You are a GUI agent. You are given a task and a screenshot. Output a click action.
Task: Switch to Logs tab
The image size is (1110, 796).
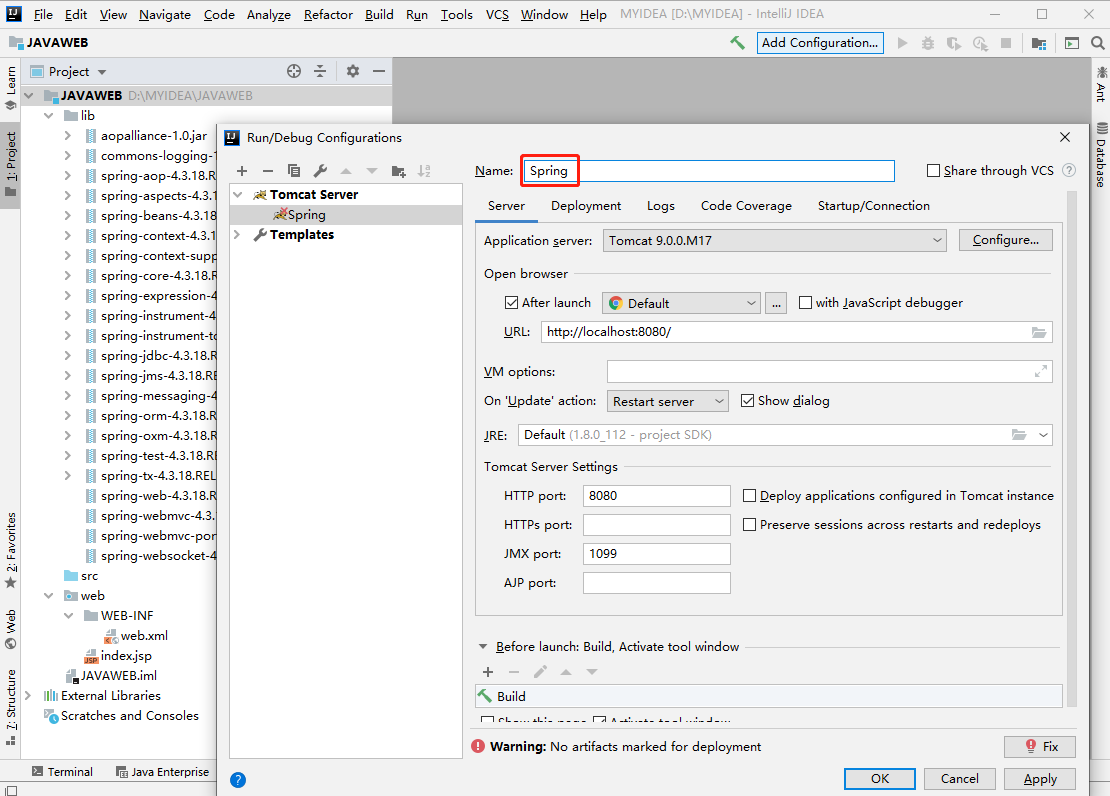pos(660,205)
